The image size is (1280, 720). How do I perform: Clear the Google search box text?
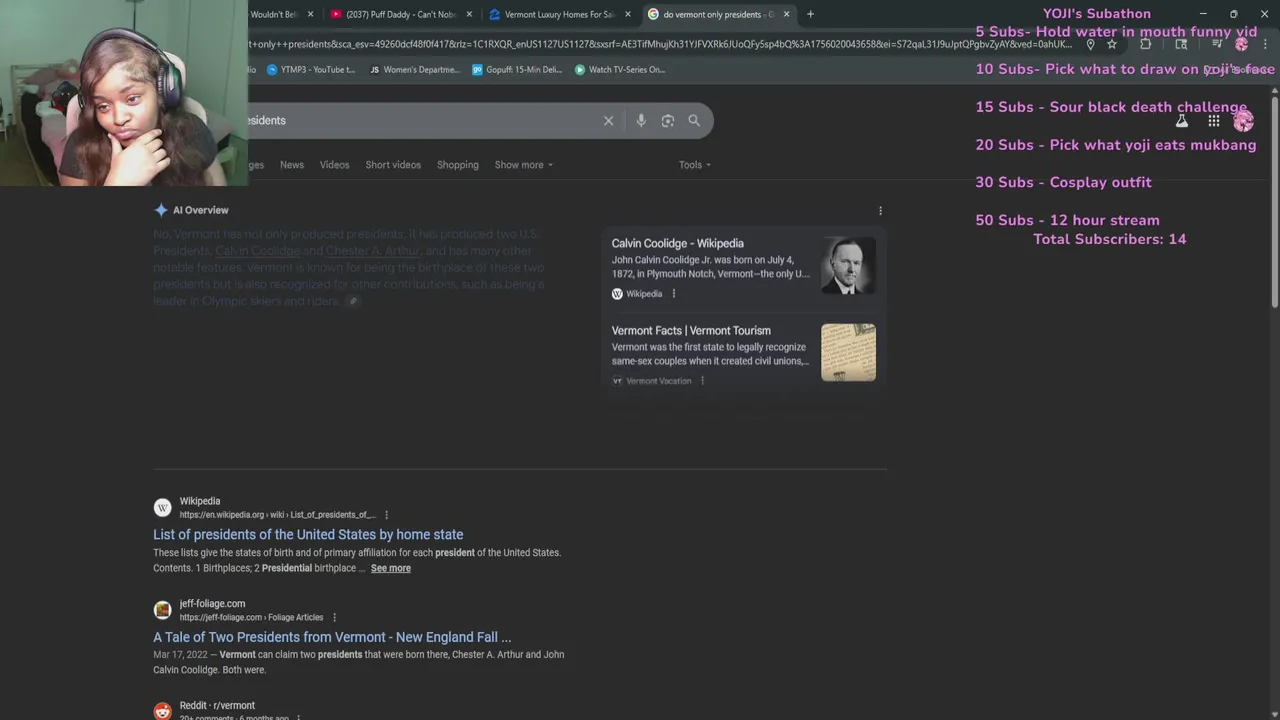(x=608, y=121)
